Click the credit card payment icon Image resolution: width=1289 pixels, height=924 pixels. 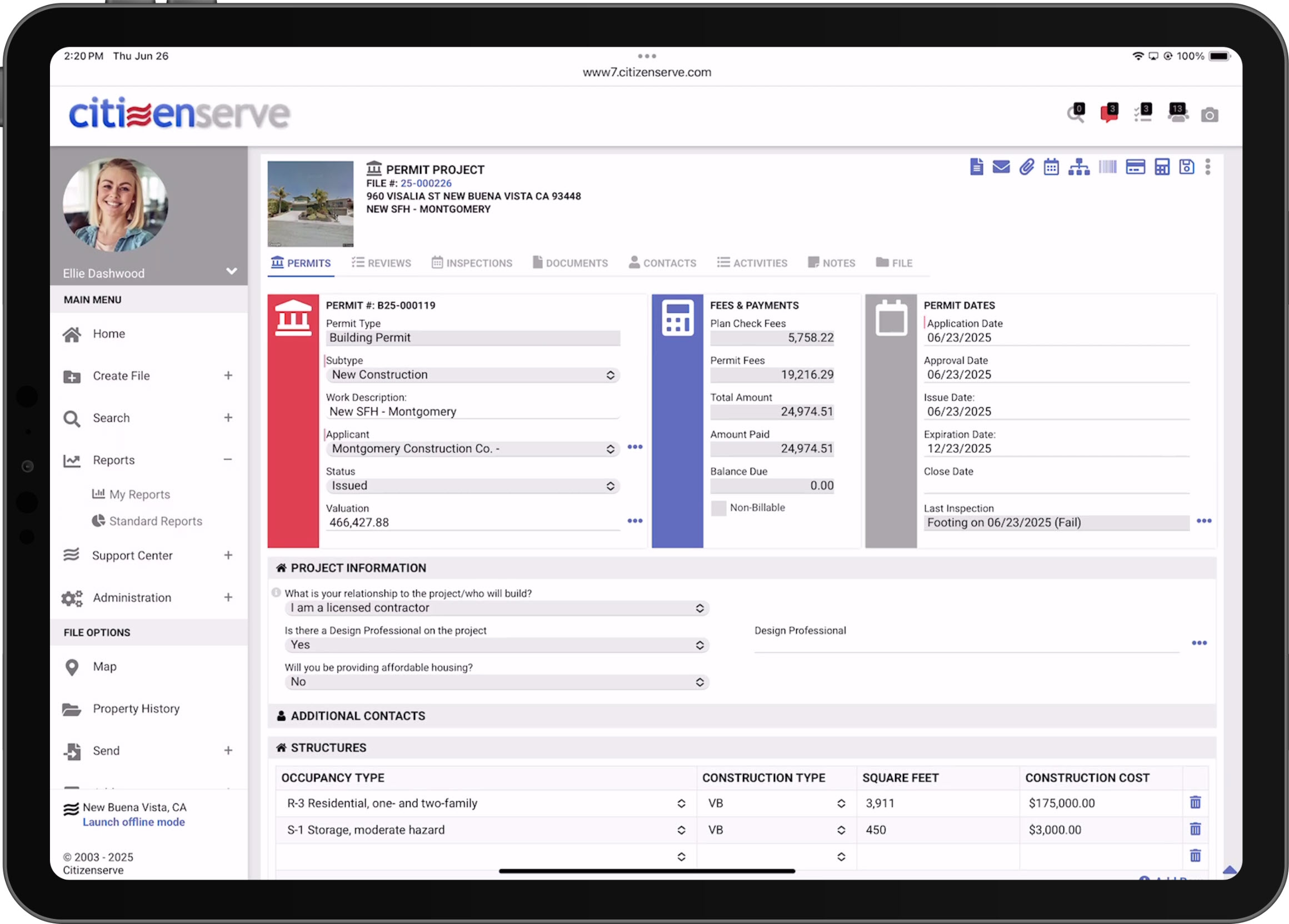[1135, 167]
